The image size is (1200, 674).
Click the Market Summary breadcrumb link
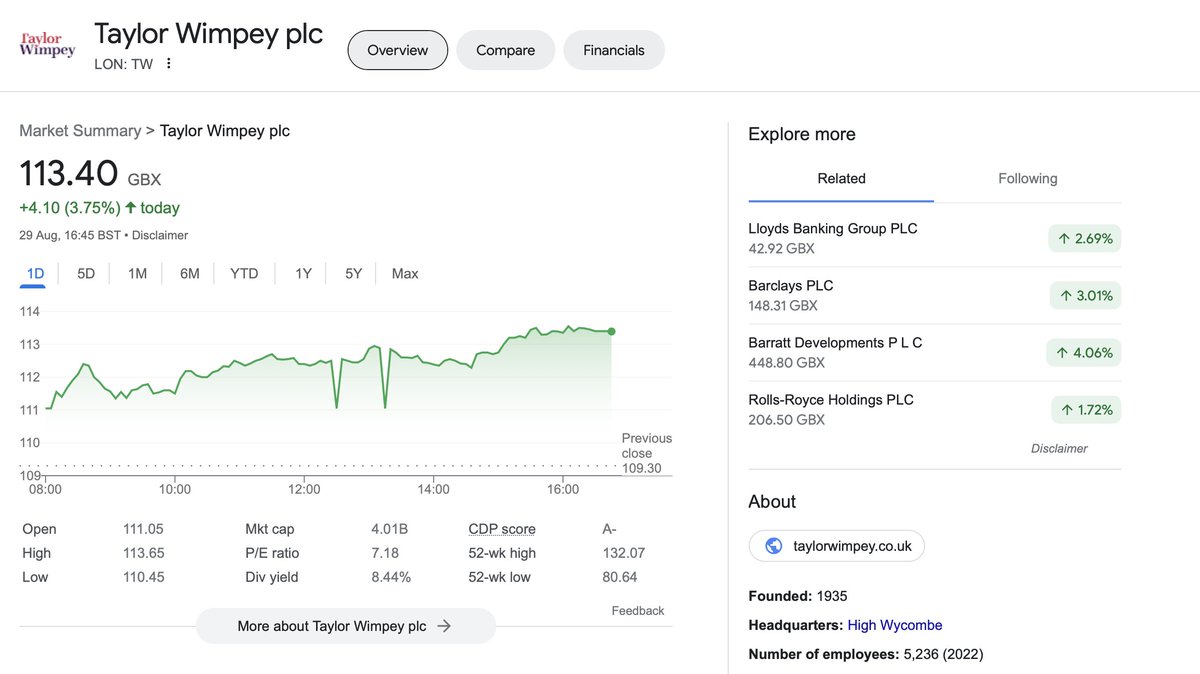tap(80, 130)
